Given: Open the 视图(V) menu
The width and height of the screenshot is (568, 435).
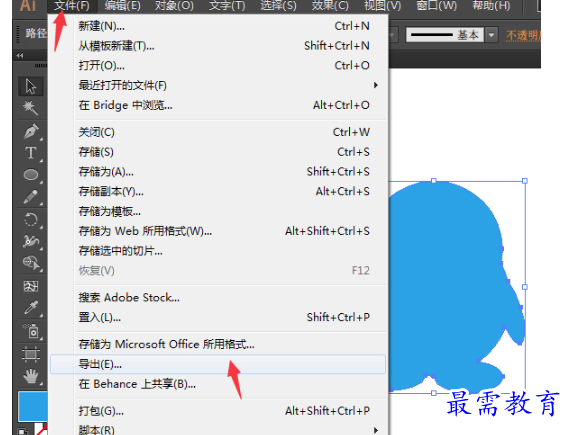Looking at the screenshot, I should pos(383,5).
